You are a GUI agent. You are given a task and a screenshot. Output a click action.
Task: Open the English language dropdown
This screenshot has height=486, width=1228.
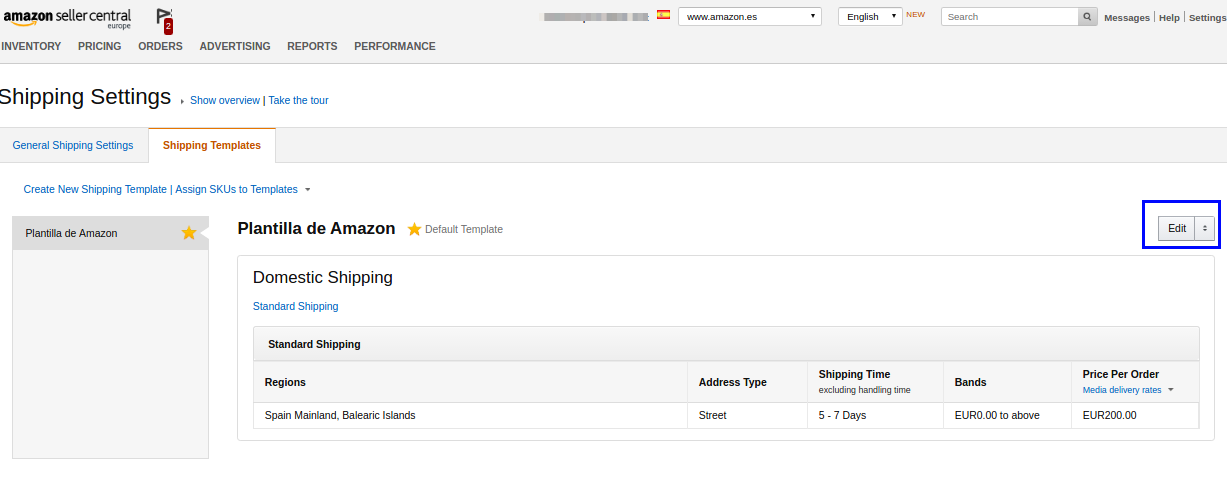coord(869,16)
